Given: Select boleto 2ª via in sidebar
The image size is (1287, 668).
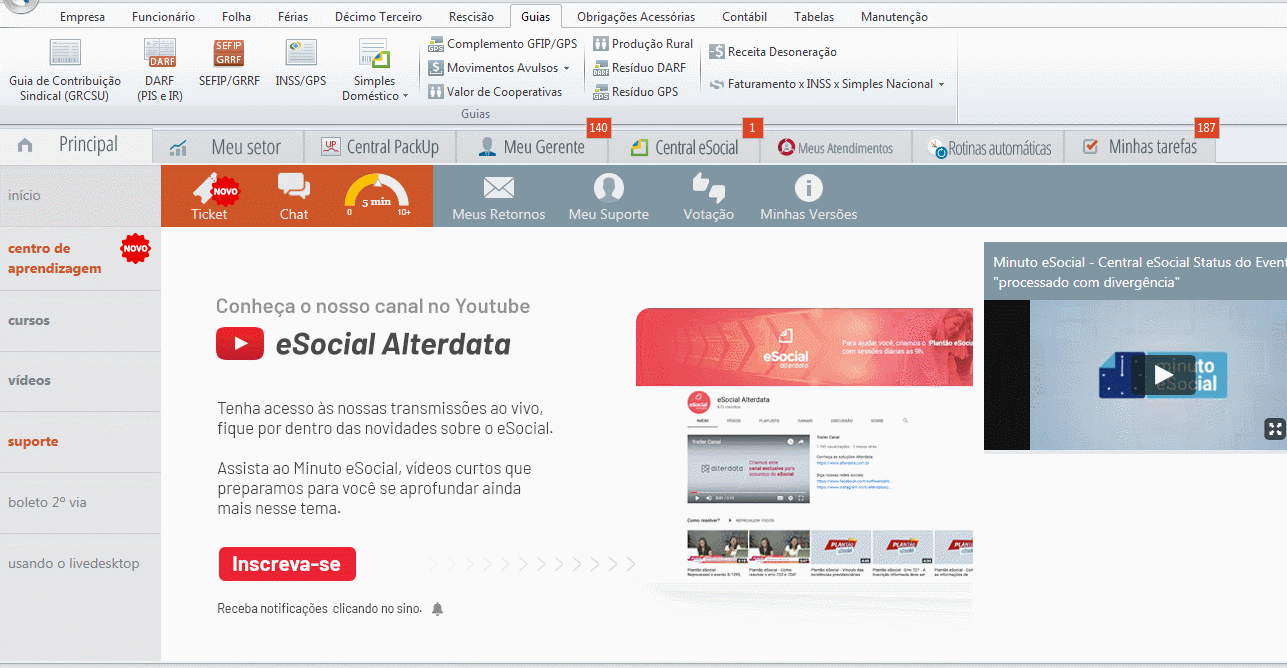Looking at the screenshot, I should (80, 503).
